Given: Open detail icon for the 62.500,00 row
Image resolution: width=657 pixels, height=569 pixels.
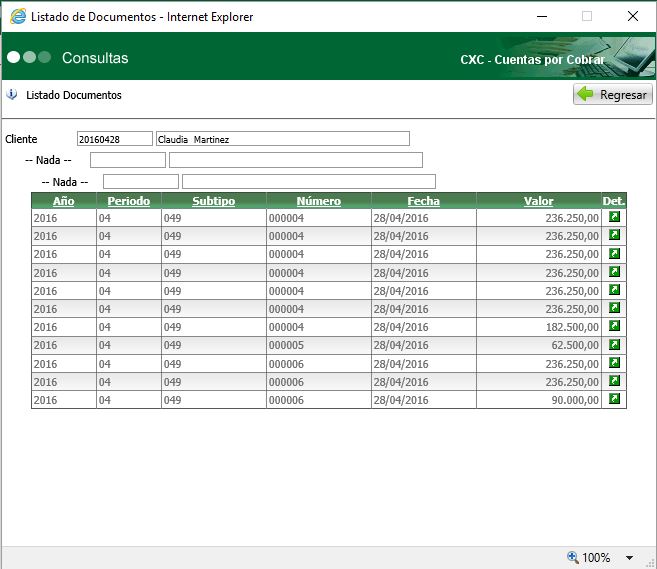Looking at the screenshot, I should coord(614,344).
